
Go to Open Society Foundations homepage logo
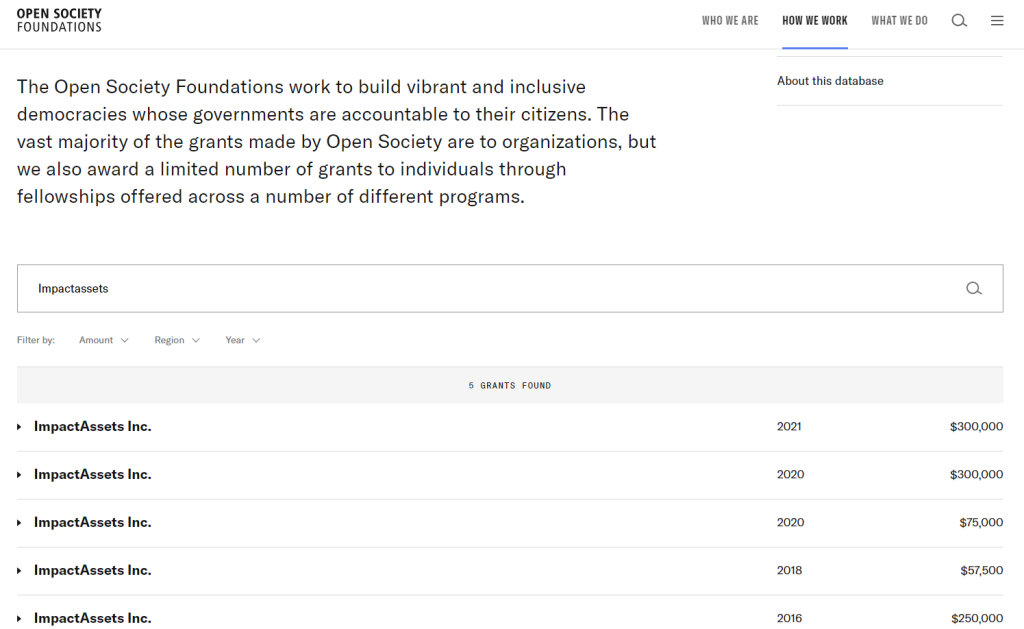click(59, 20)
